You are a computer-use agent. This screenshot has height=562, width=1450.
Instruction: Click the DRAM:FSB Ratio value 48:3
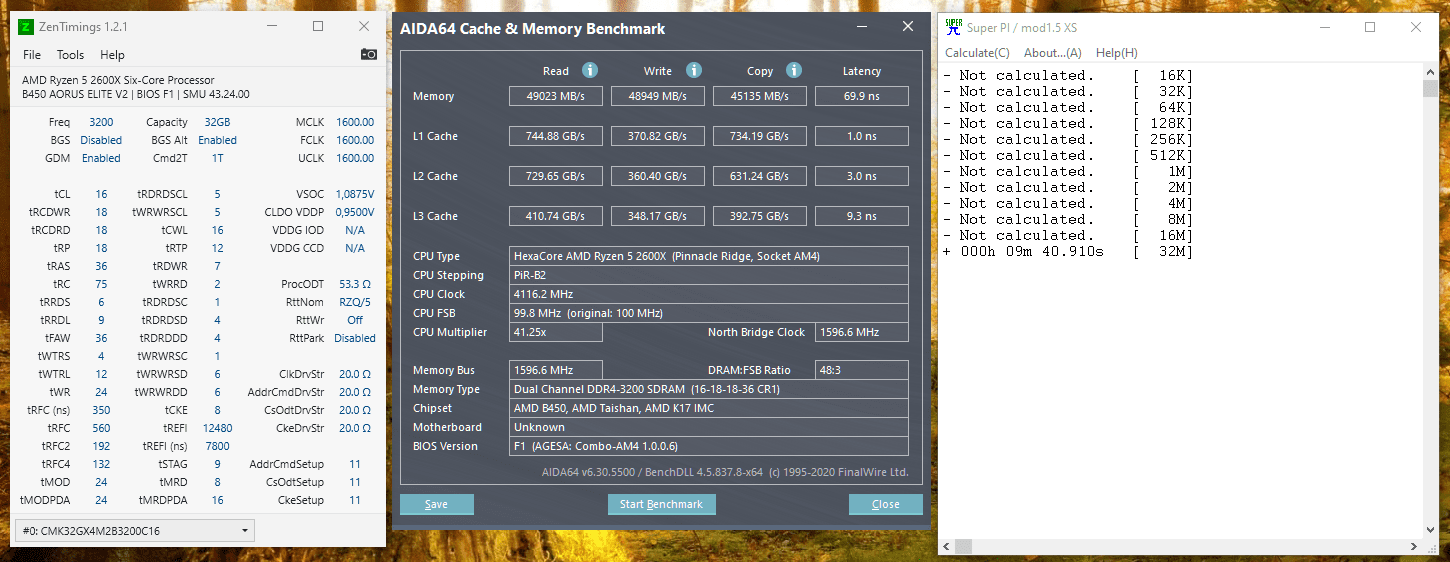tap(862, 370)
